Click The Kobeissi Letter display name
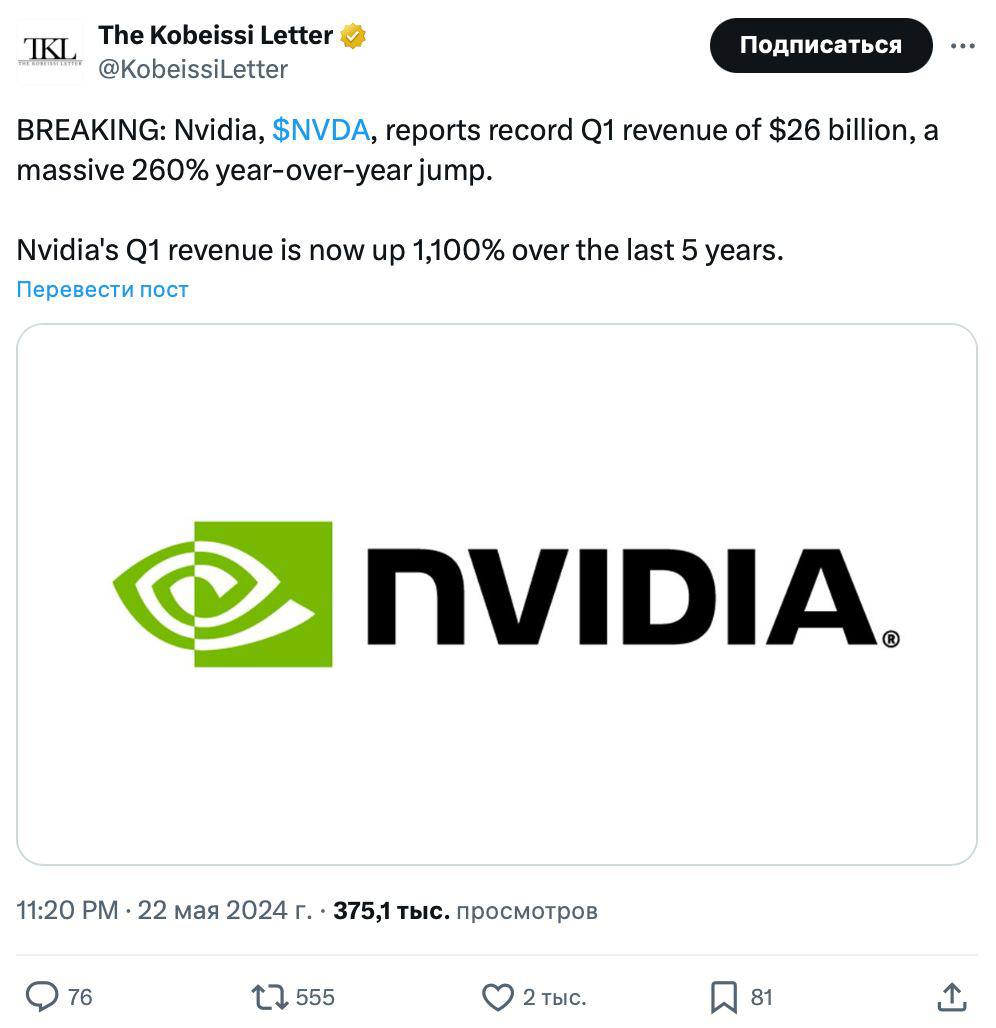 215,36
